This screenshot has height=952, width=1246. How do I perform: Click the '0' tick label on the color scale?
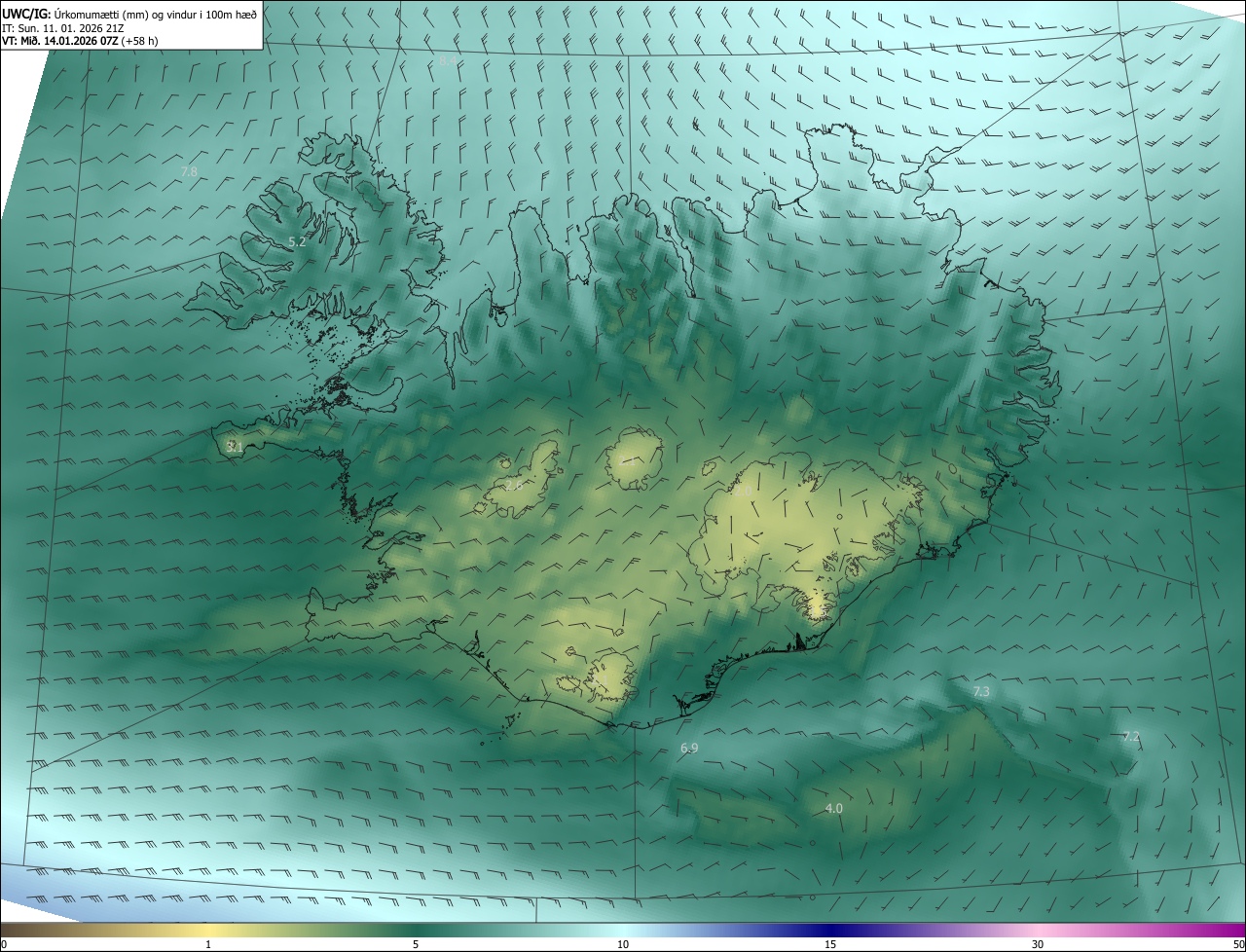point(4,944)
